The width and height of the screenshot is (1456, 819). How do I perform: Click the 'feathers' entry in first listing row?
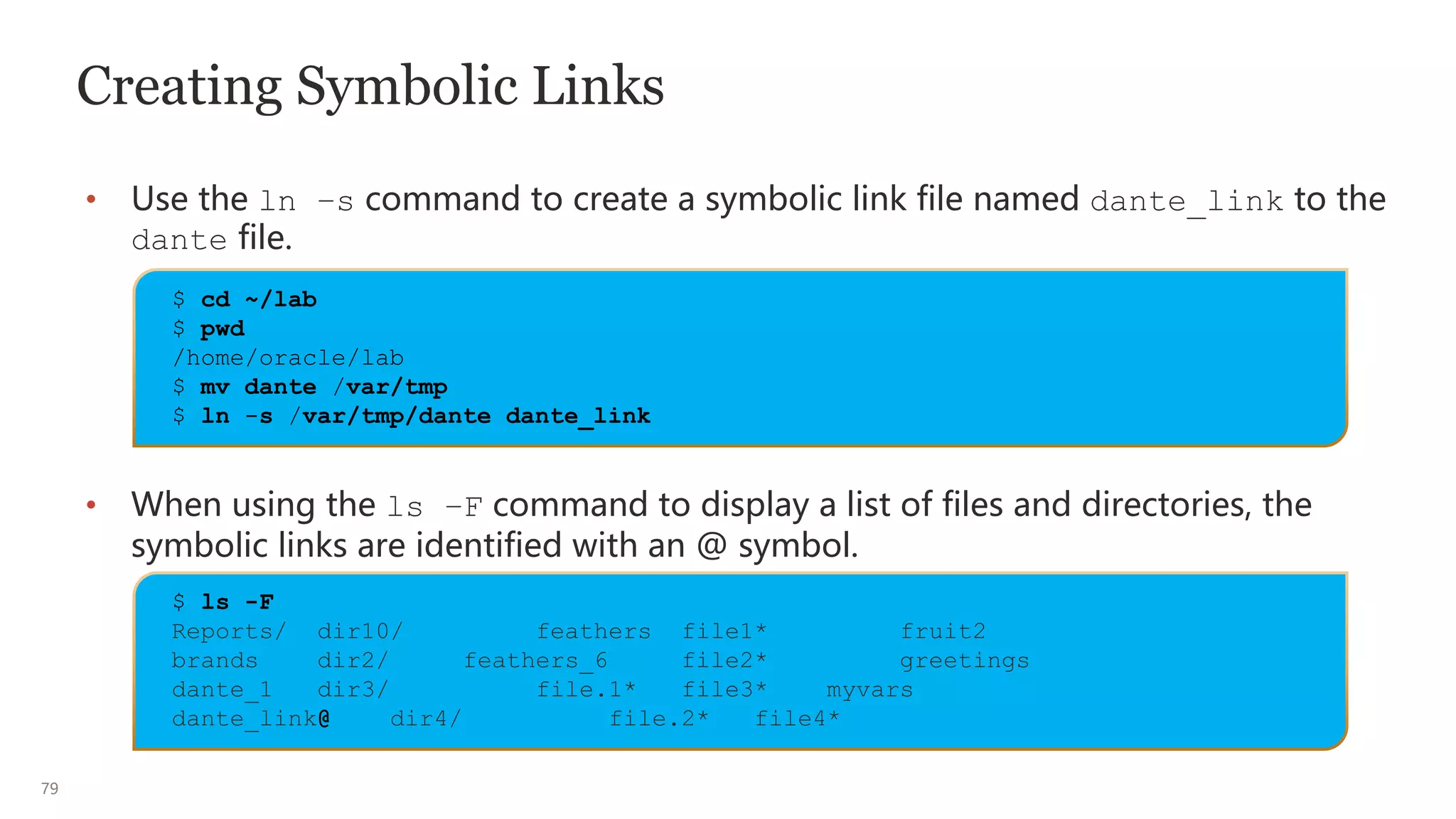(594, 631)
